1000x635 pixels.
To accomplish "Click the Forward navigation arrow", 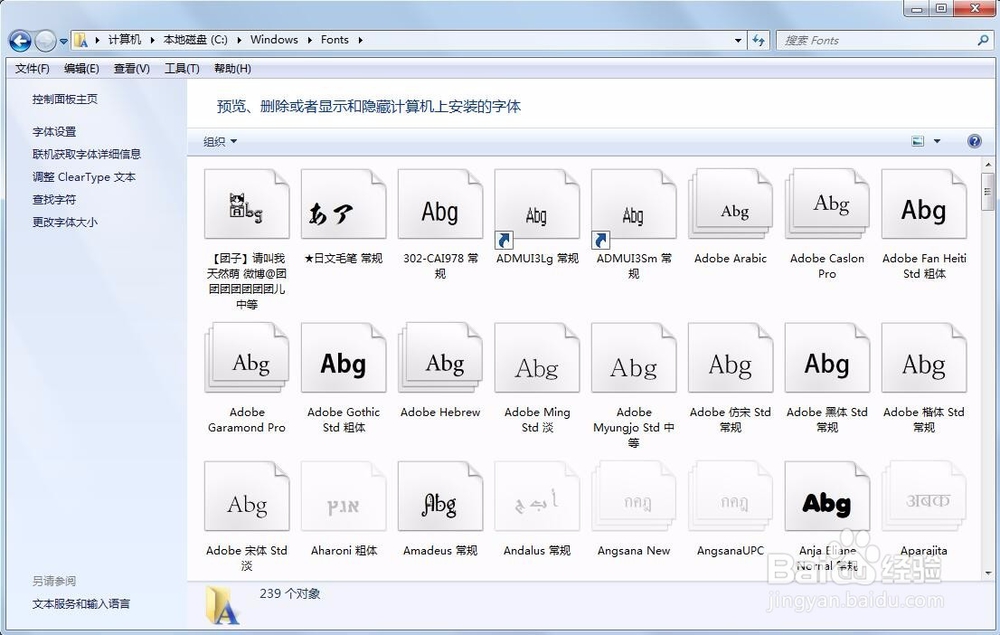I will [x=46, y=39].
